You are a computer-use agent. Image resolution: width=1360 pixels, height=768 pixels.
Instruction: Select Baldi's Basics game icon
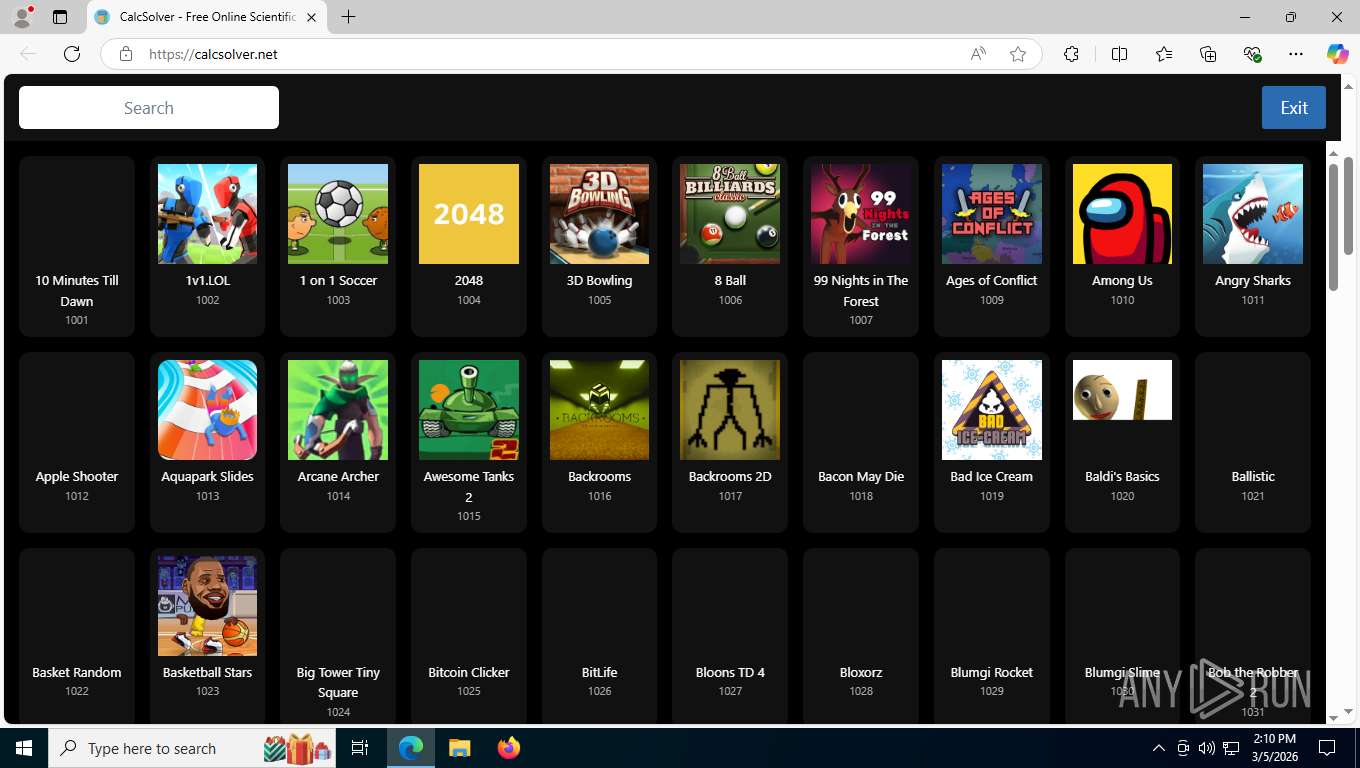coord(1122,390)
